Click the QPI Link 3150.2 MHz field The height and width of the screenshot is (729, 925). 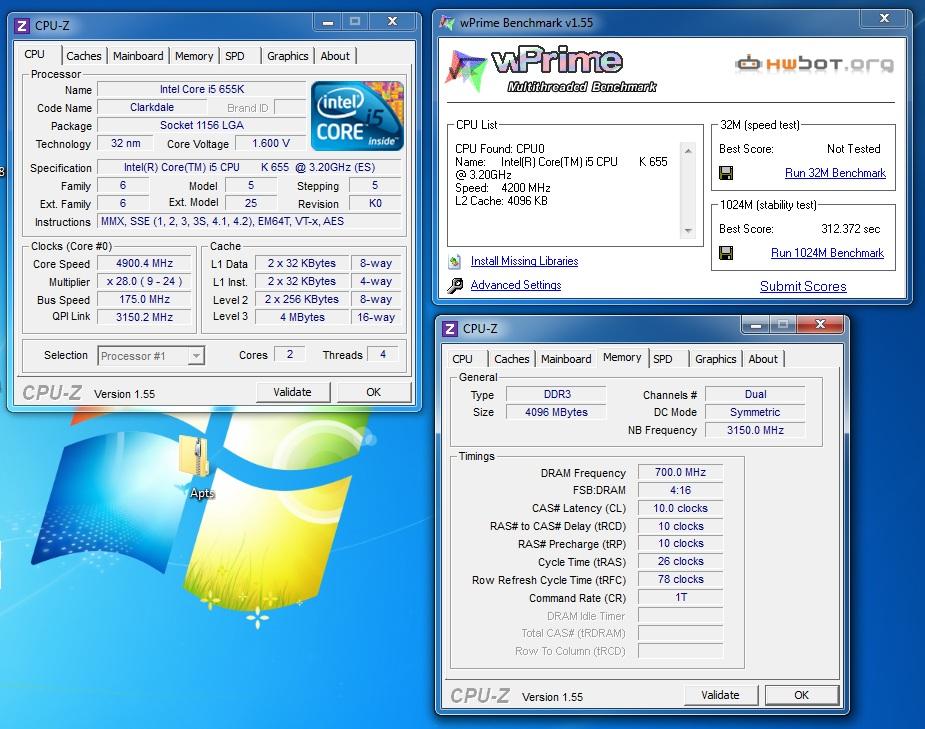click(145, 317)
